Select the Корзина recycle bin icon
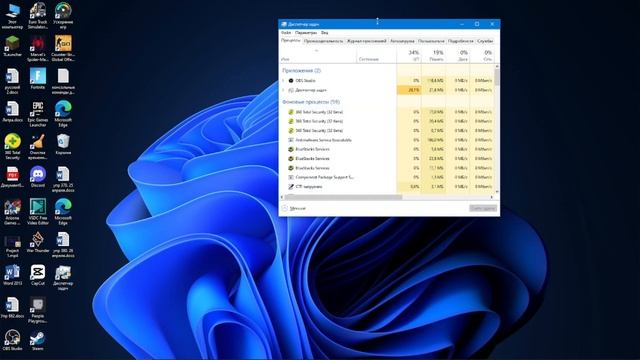 pyautogui.click(x=63, y=144)
